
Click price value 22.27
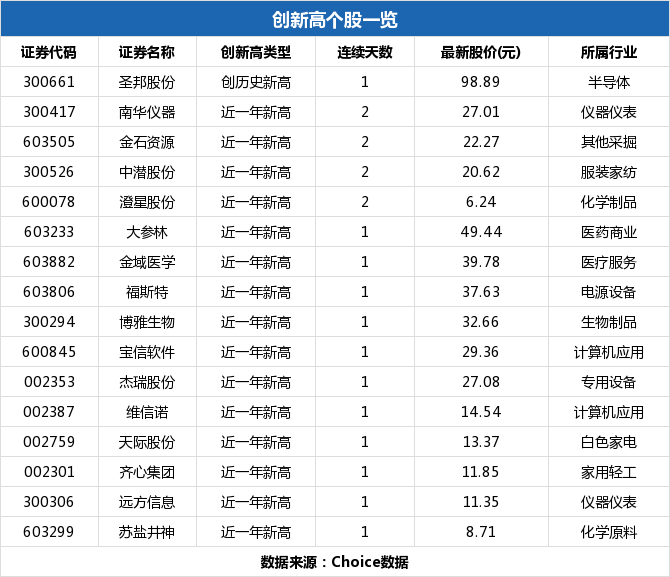[481, 142]
